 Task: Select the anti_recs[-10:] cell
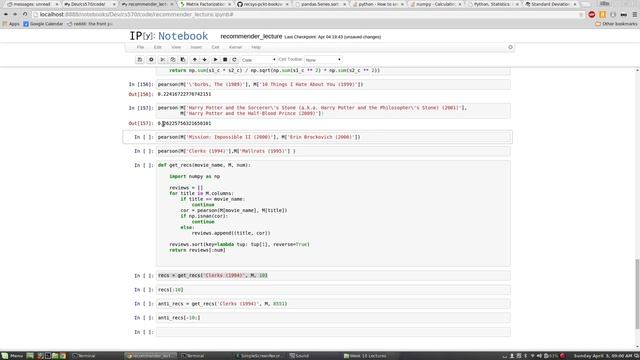(333, 318)
